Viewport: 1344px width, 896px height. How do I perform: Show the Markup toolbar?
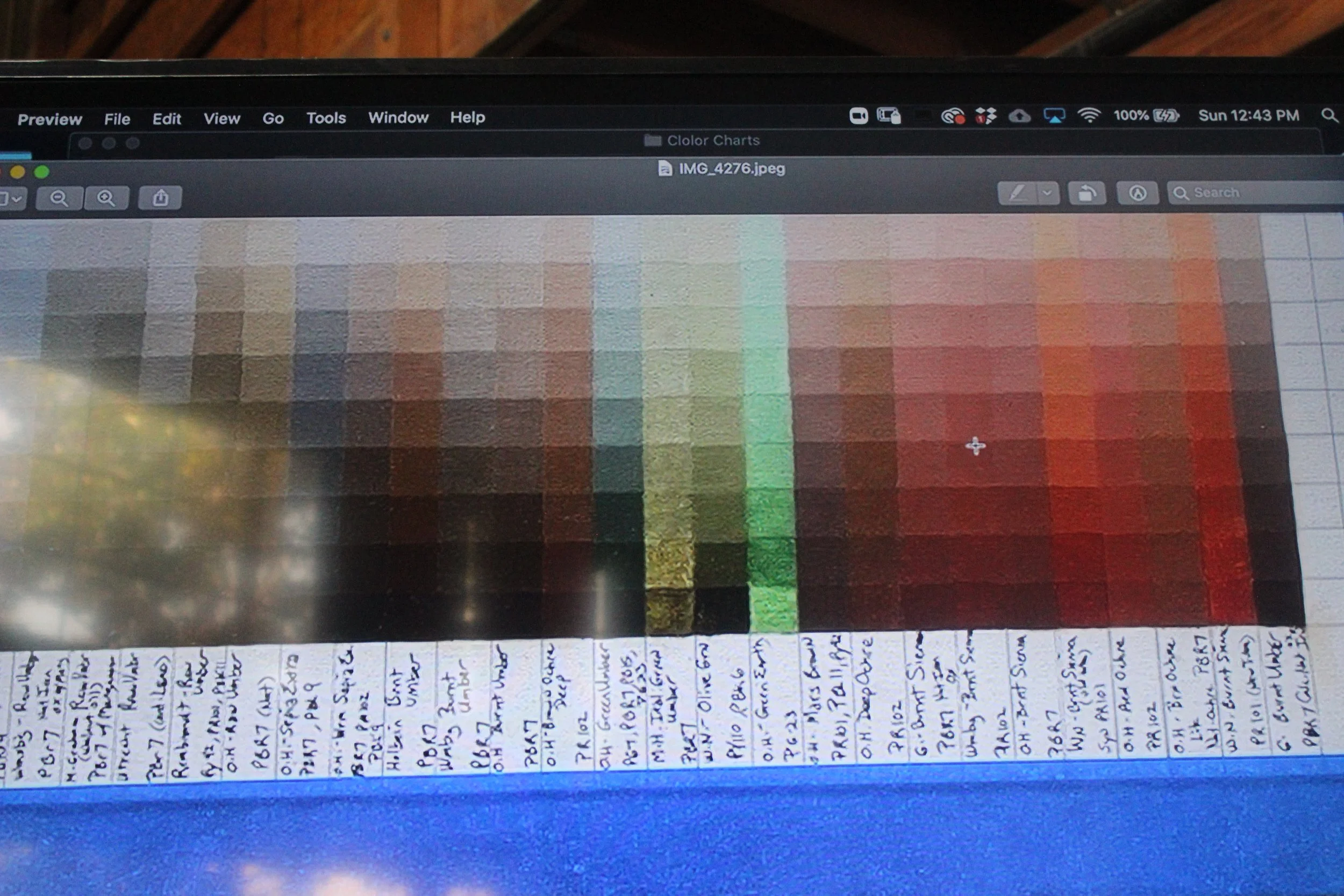(x=1137, y=193)
